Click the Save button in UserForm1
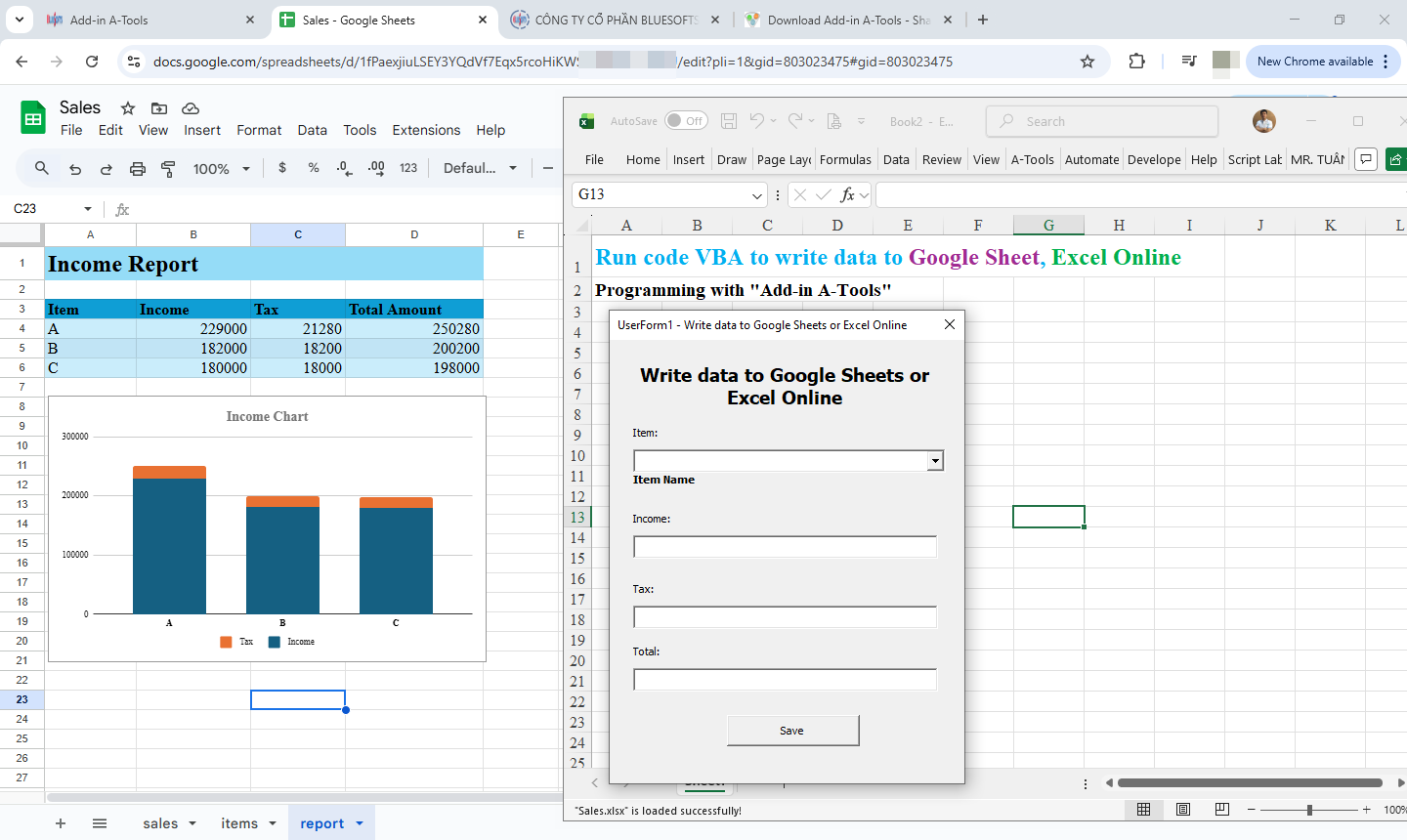The width and height of the screenshot is (1407, 840). [792, 730]
